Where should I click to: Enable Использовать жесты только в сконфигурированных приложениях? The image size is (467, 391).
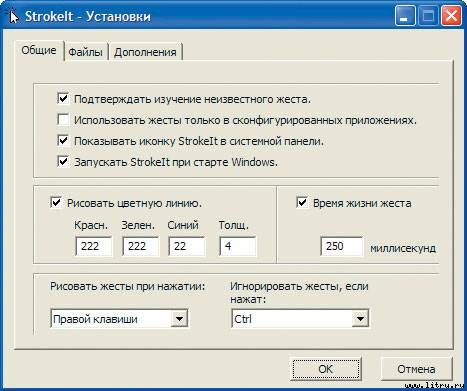click(63, 119)
